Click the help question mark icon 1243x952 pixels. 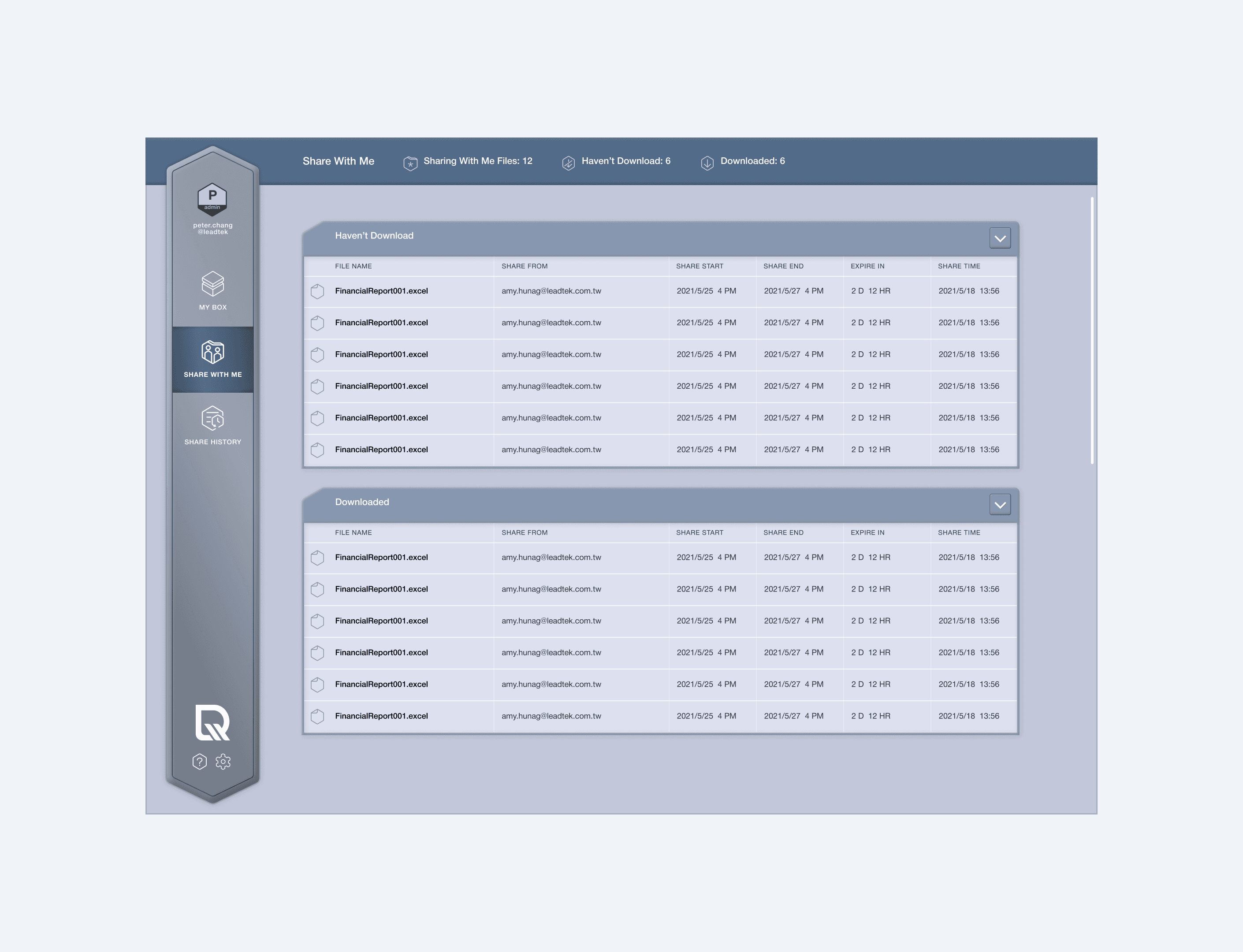coord(200,761)
